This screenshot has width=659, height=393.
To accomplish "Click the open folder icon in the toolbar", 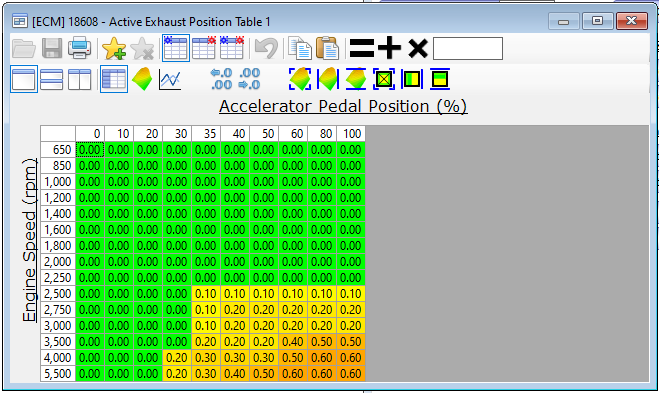I will coord(24,48).
